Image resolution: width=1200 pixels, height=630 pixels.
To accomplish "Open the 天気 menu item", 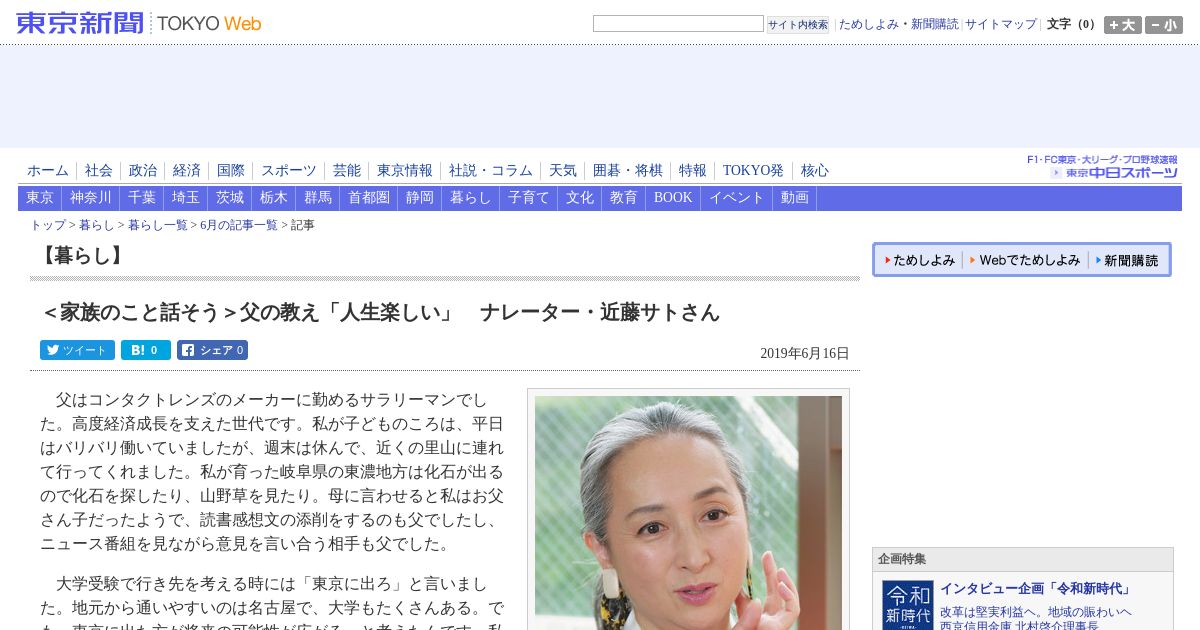I will coord(563,171).
